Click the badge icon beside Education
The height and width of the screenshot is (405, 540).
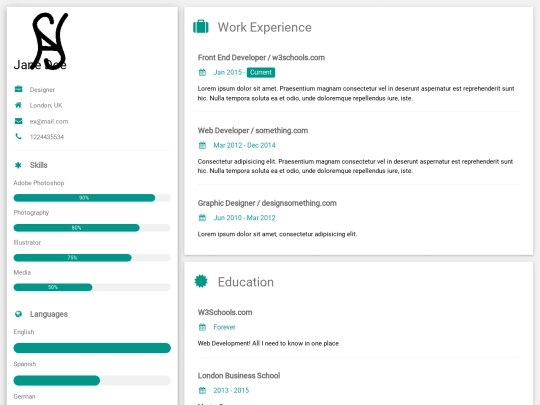(201, 281)
